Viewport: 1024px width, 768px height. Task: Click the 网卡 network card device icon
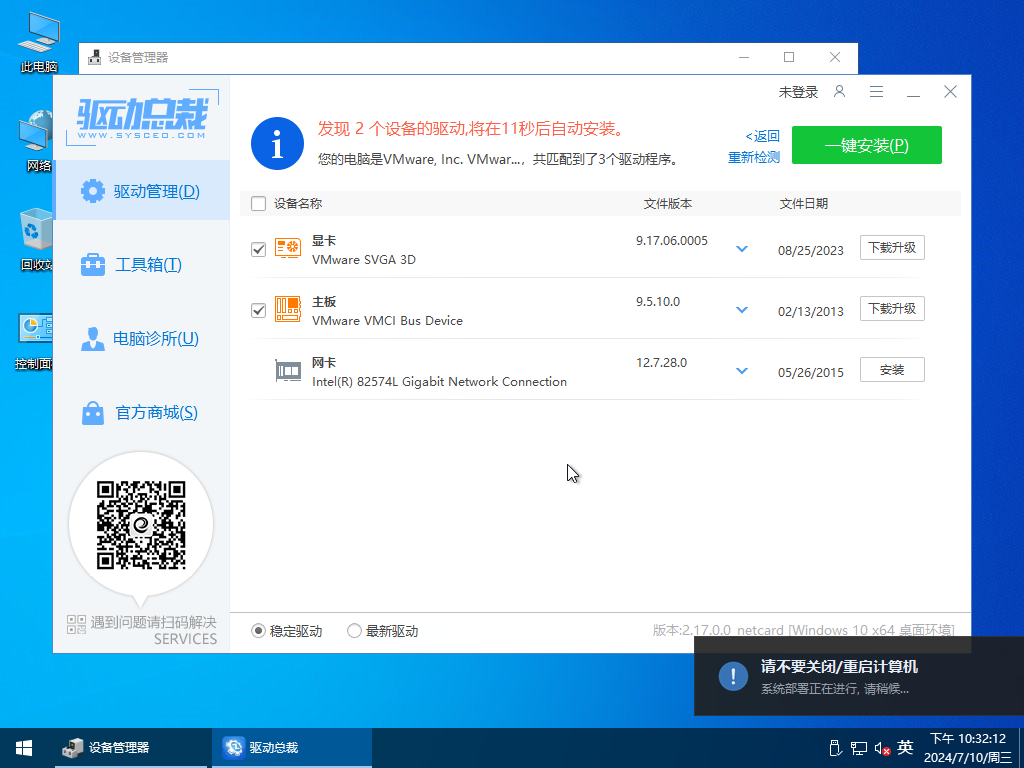288,369
